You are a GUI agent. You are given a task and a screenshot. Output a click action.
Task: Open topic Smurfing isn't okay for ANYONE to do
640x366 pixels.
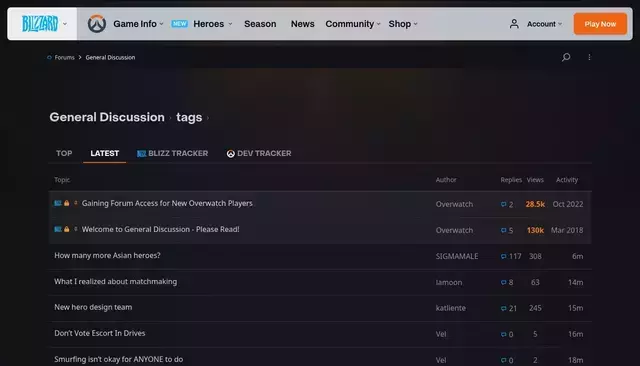pos(118,359)
